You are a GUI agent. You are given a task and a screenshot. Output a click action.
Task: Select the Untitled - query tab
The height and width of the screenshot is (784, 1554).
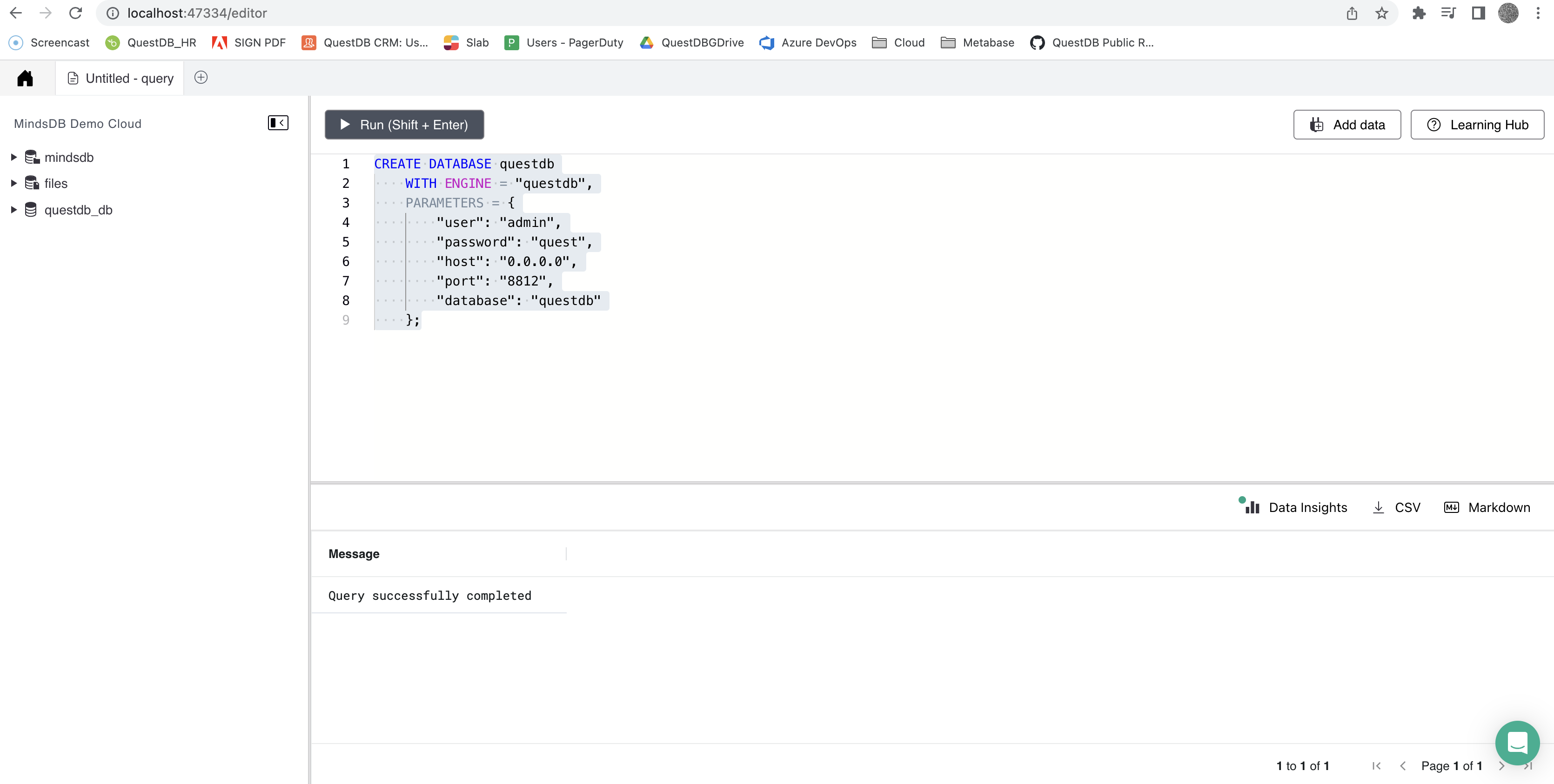pos(121,79)
